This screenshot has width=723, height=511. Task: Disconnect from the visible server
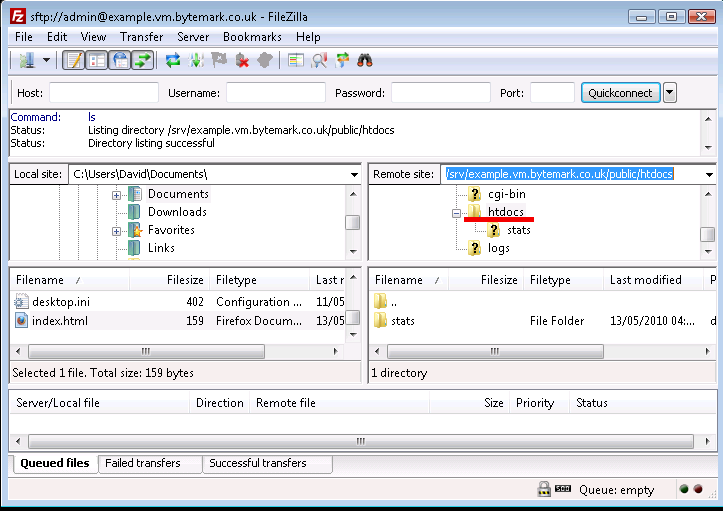pos(242,60)
